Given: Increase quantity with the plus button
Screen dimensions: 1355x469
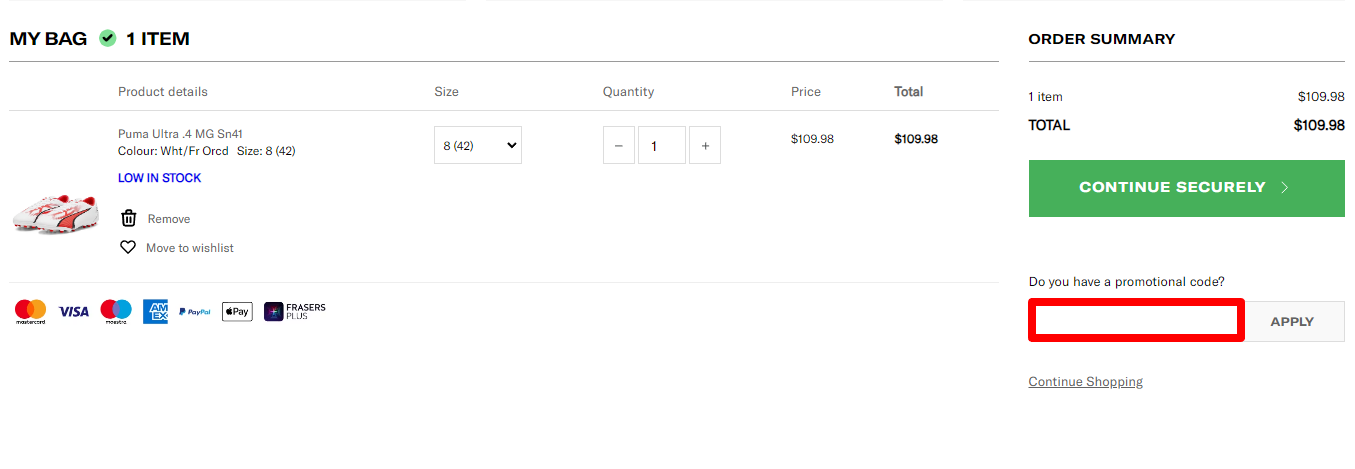Looking at the screenshot, I should [705, 146].
